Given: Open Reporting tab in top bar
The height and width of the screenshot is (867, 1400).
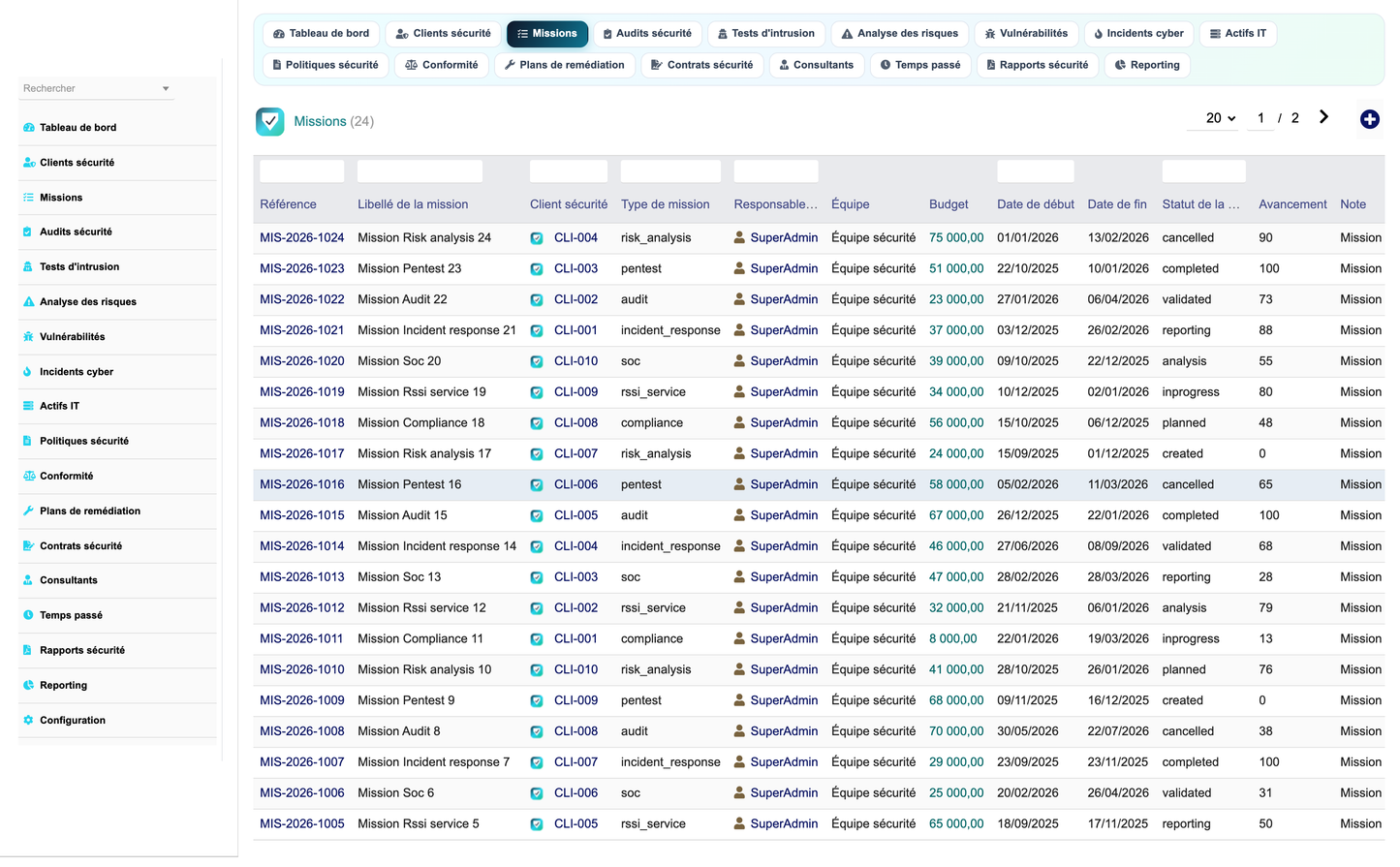Looking at the screenshot, I should point(1147,65).
